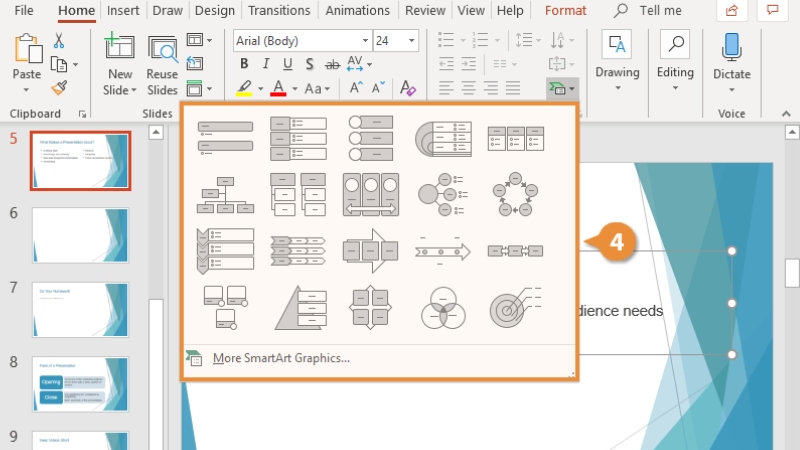Open the Change Case Aa dropdown
The height and width of the screenshot is (450, 800).
[x=317, y=89]
